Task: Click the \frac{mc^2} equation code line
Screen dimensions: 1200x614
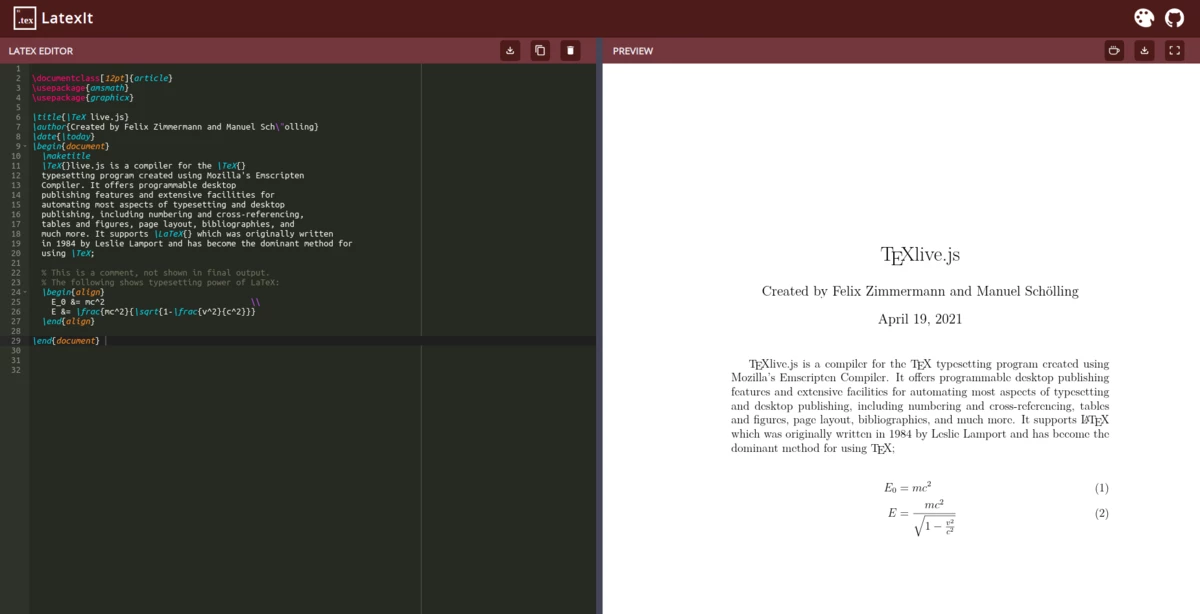Action: [154, 312]
